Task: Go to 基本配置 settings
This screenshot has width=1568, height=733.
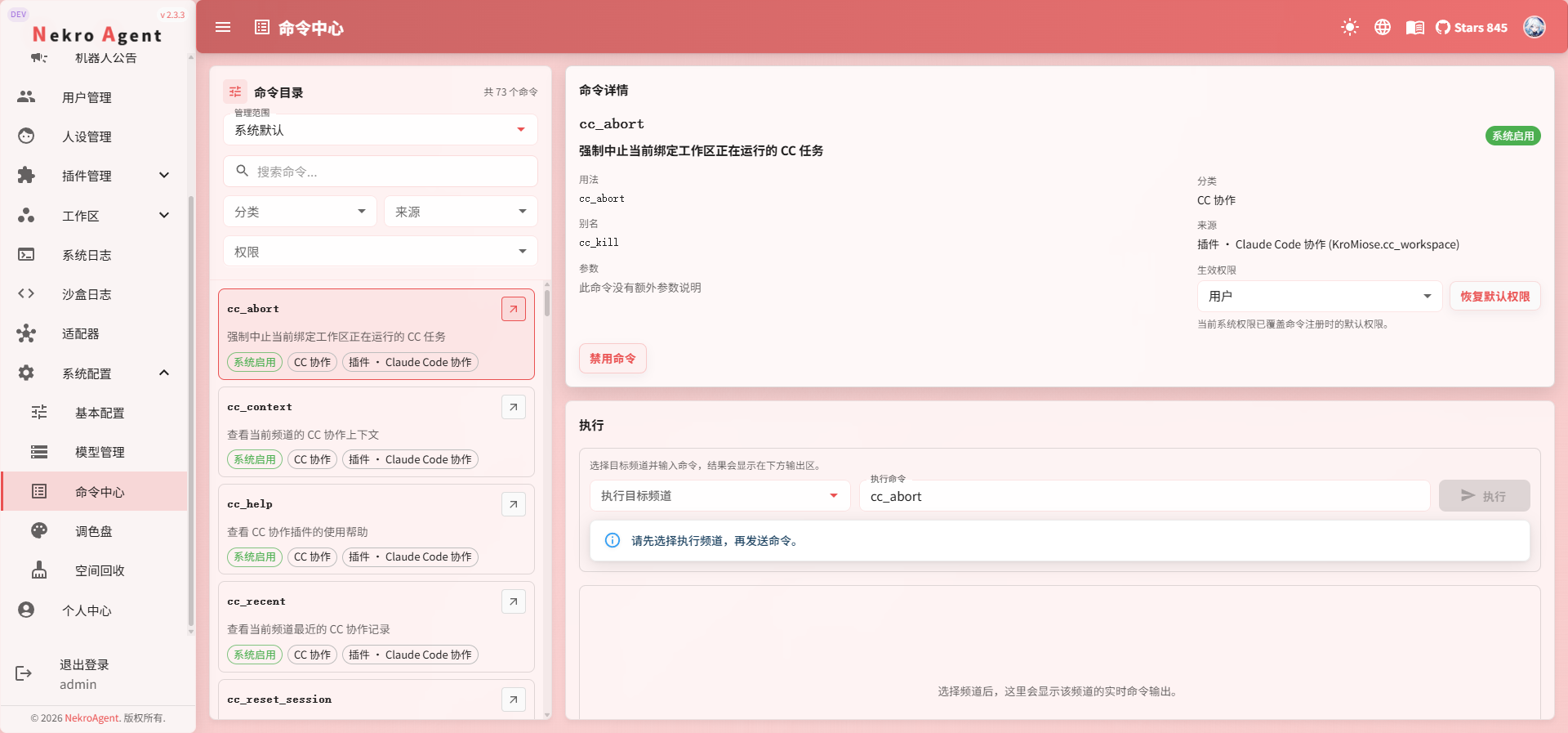Action: coord(94,413)
